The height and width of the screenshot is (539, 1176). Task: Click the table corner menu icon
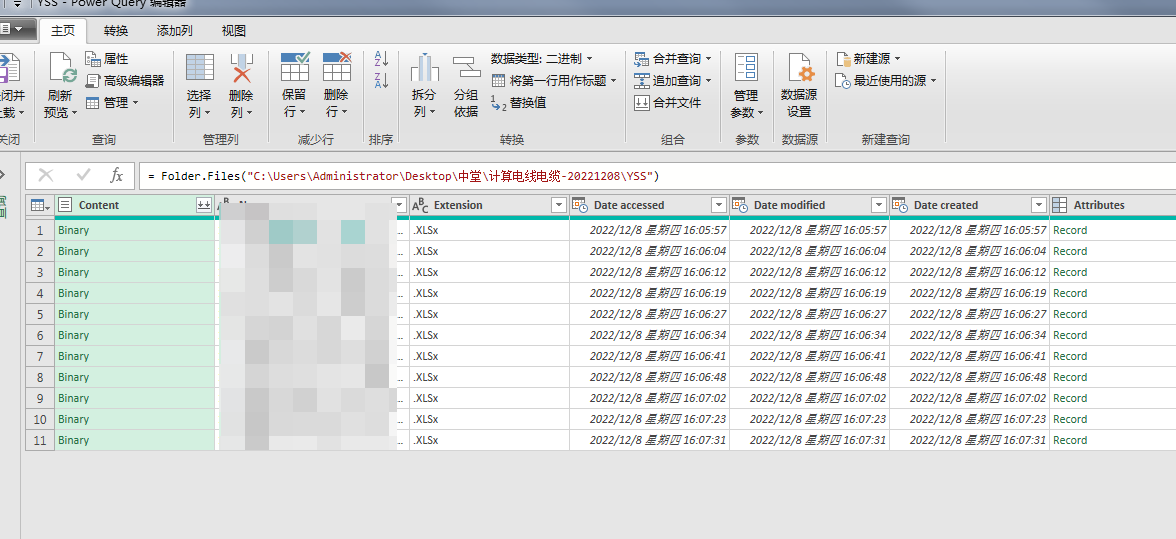pos(39,205)
